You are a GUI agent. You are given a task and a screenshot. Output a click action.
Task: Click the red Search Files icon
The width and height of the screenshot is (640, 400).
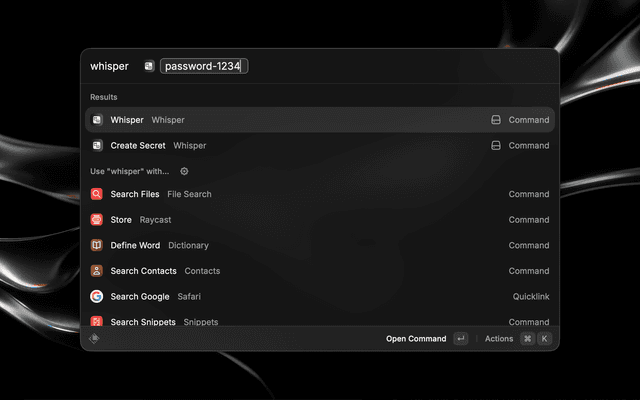coord(97,195)
